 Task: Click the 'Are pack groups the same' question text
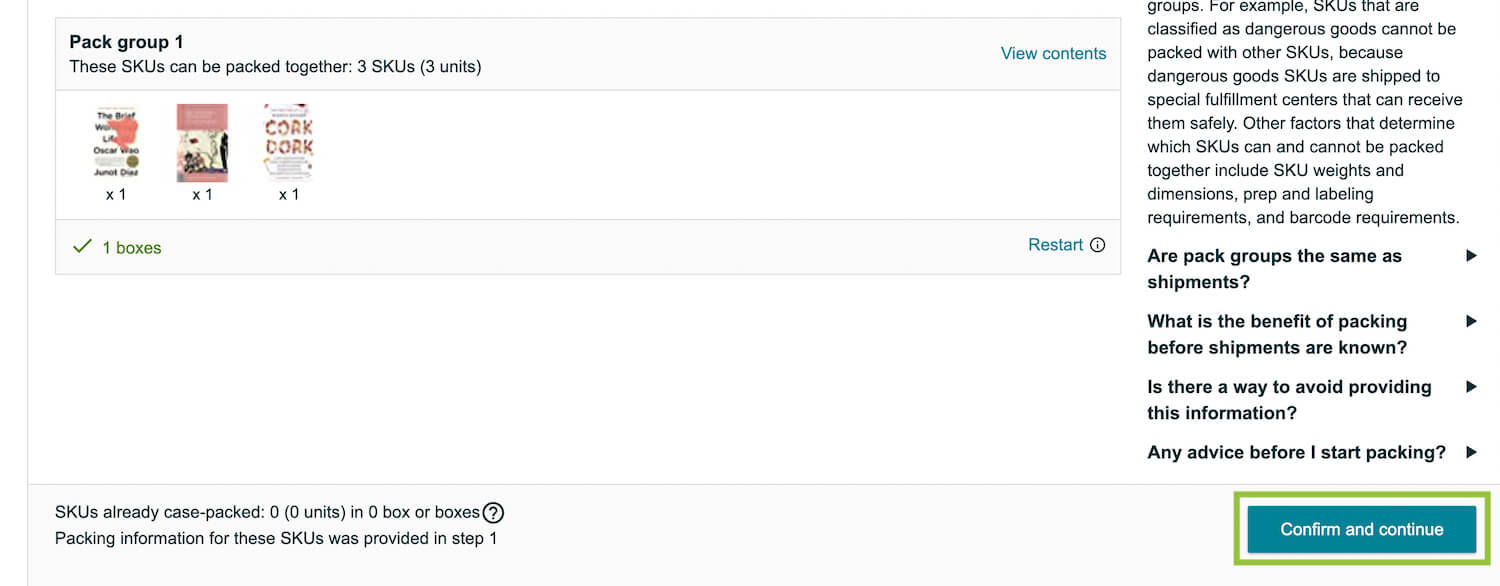[x=1274, y=269]
